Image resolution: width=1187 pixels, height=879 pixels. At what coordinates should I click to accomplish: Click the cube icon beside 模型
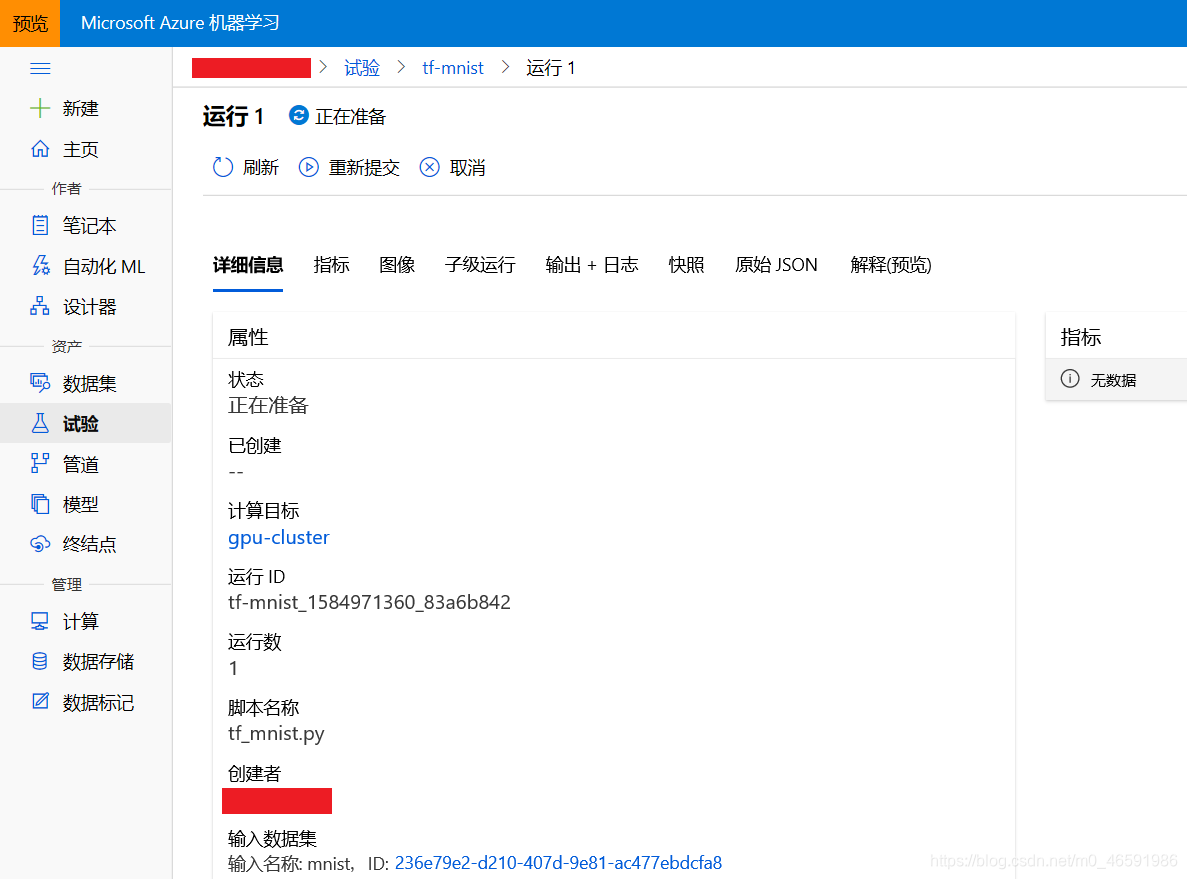pyautogui.click(x=40, y=503)
